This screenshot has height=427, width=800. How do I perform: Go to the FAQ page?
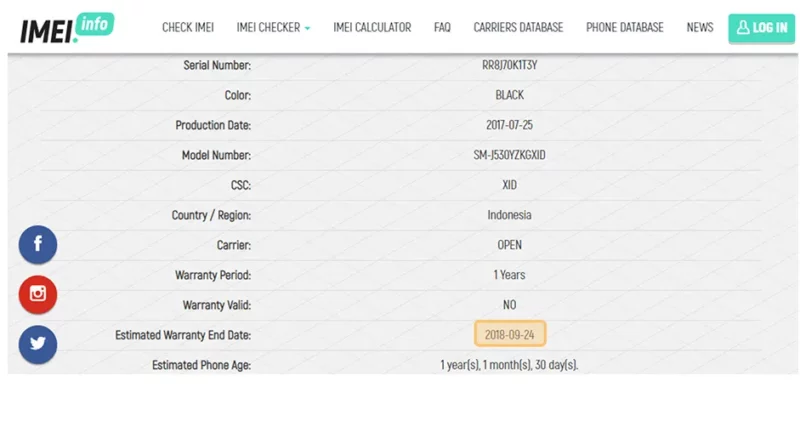click(x=442, y=28)
